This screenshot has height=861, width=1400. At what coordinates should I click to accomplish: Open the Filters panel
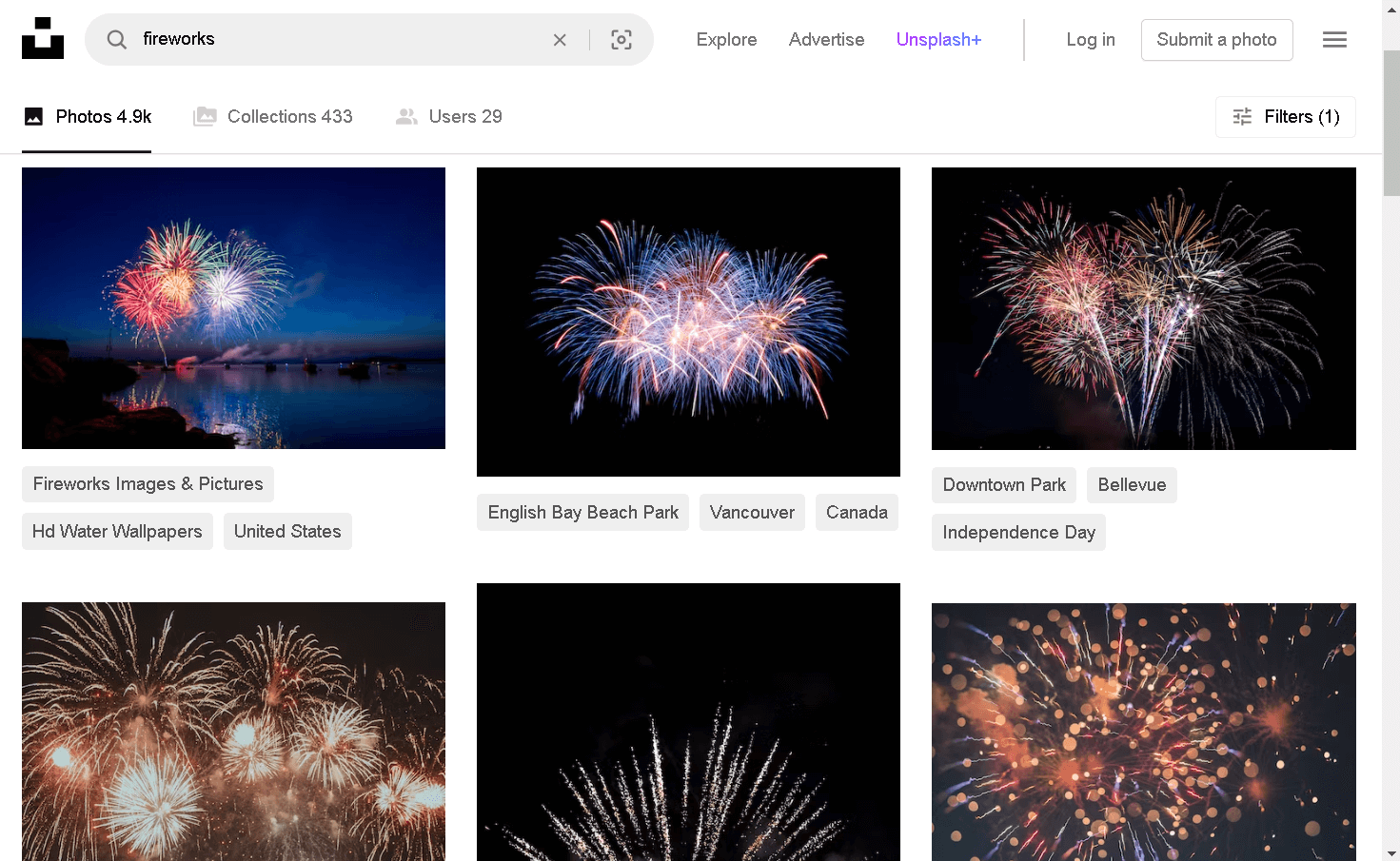(x=1286, y=116)
